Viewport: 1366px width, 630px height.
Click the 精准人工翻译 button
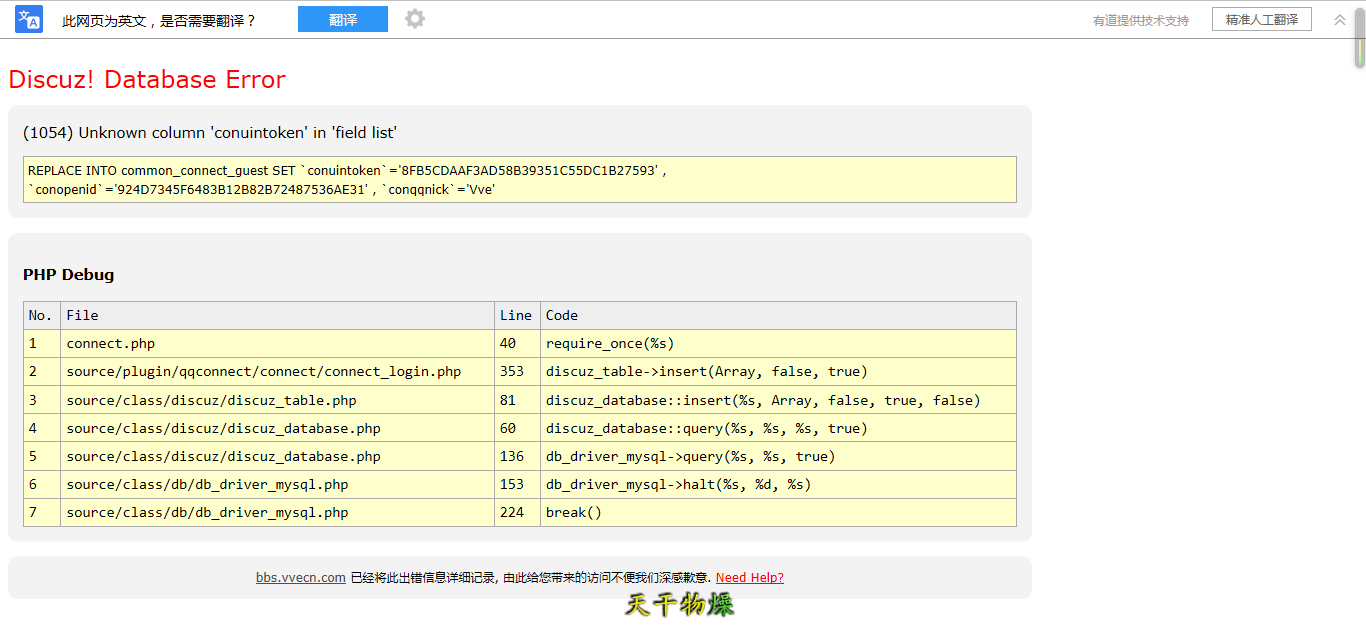point(1261,19)
